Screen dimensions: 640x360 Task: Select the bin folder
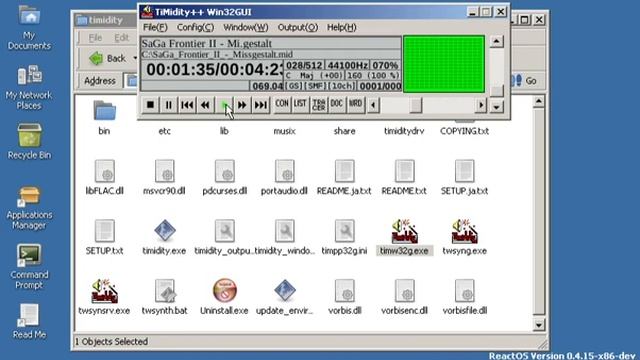tap(104, 118)
